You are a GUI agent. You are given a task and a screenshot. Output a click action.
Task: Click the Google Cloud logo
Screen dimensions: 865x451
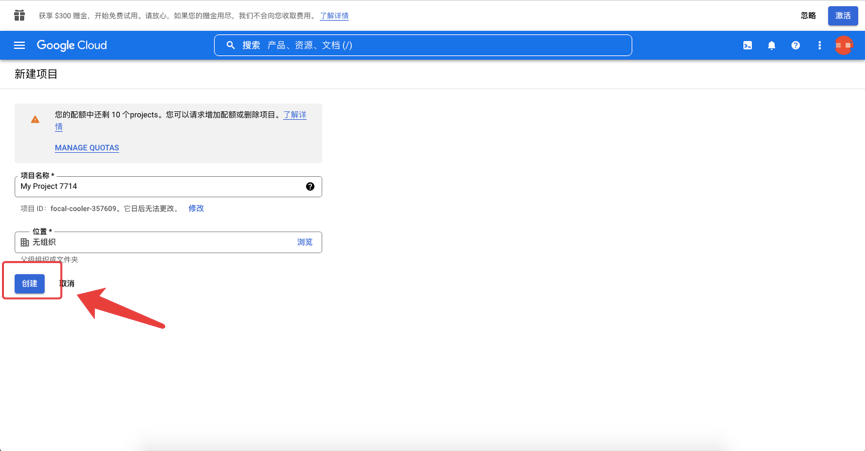pyautogui.click(x=72, y=45)
